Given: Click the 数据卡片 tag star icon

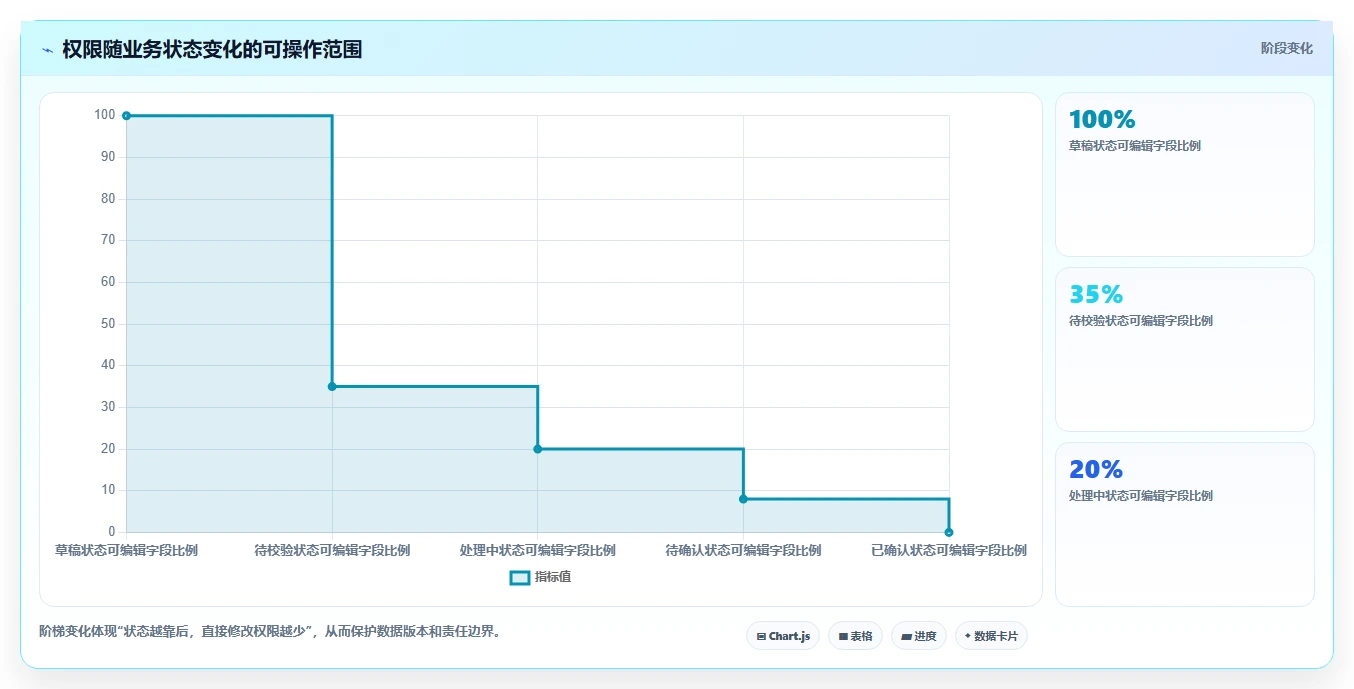Looking at the screenshot, I should 968,636.
